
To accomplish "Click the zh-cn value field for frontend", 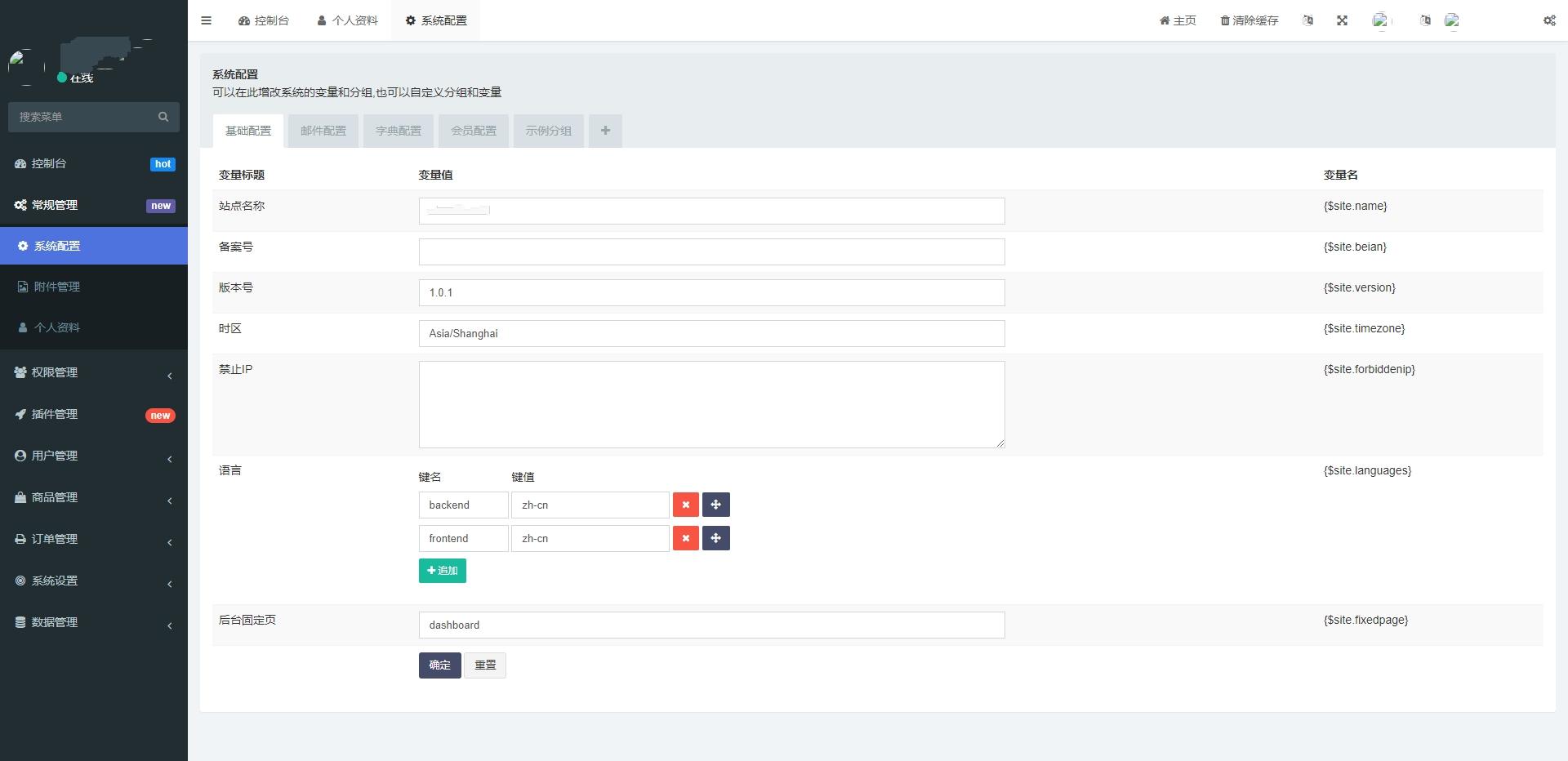I will (590, 538).
